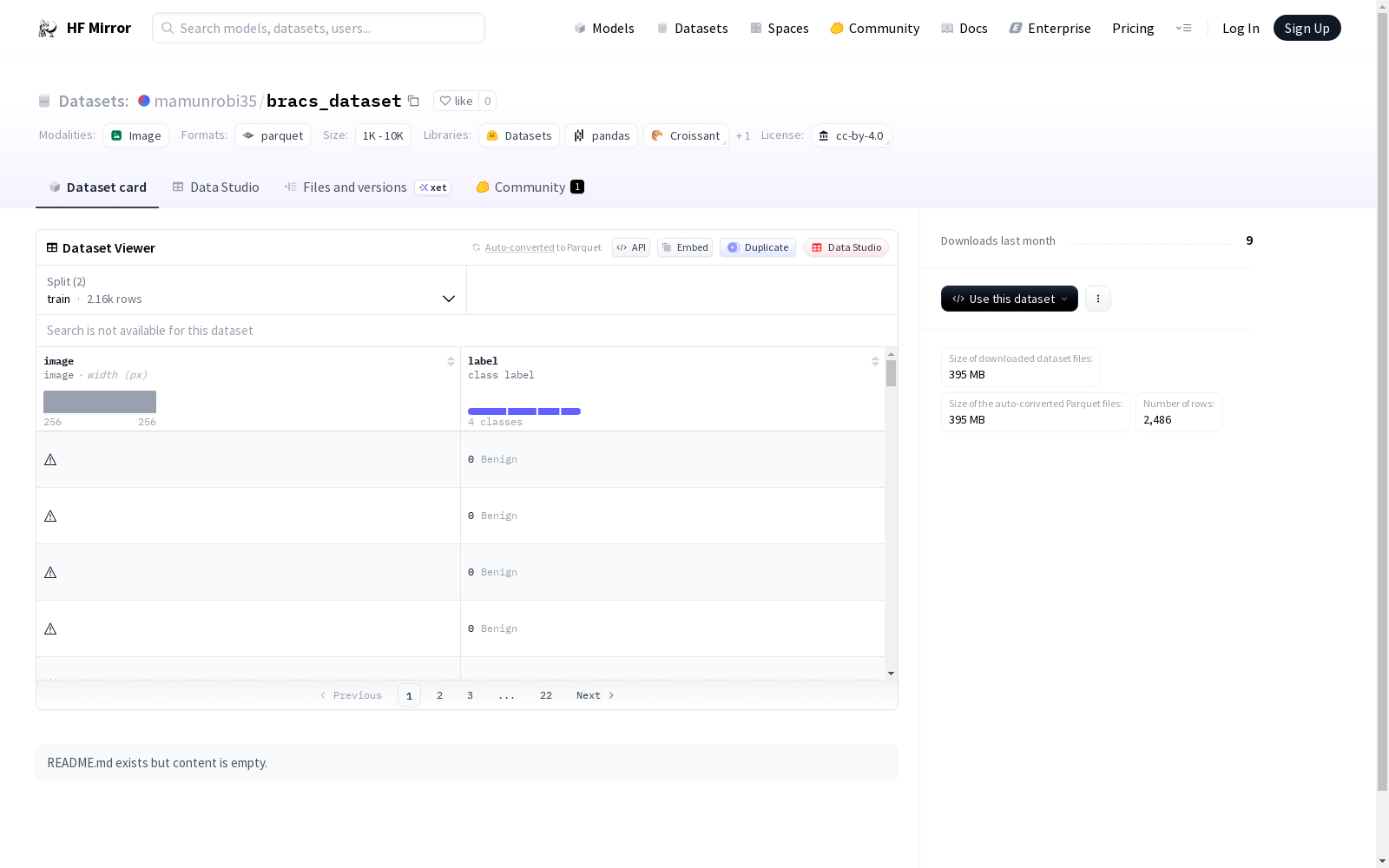Screen dimensions: 1389x868
Task: Click the dataset viewer vertical scrollbar
Action: click(891, 373)
